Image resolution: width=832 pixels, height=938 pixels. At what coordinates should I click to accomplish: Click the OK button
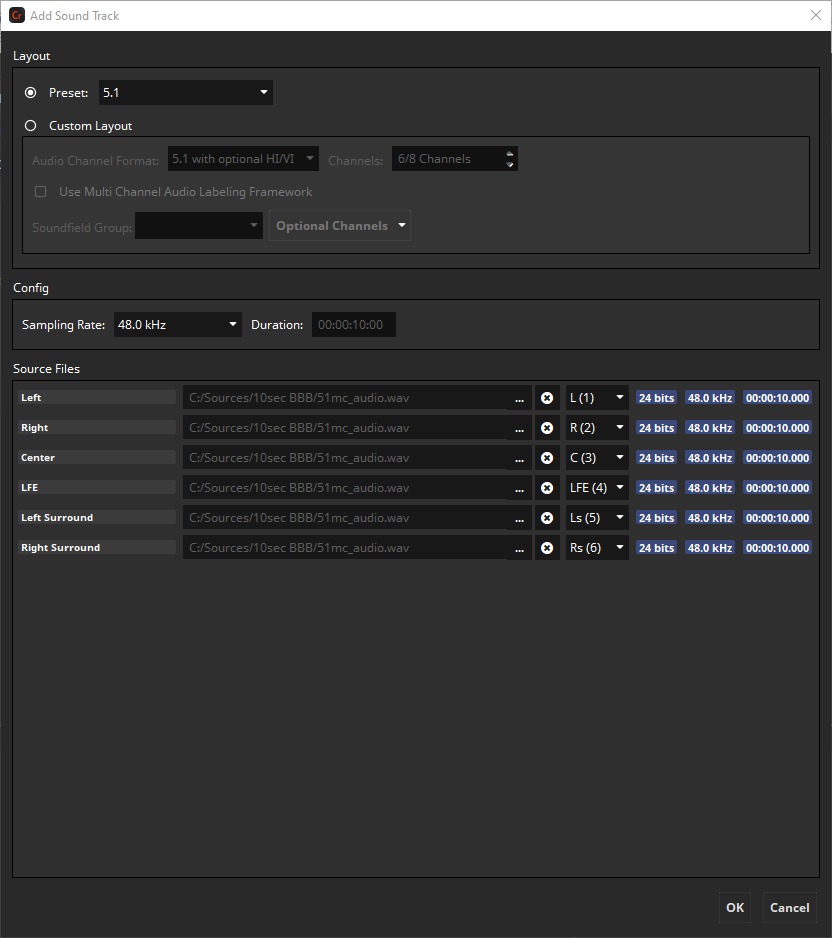click(x=735, y=908)
